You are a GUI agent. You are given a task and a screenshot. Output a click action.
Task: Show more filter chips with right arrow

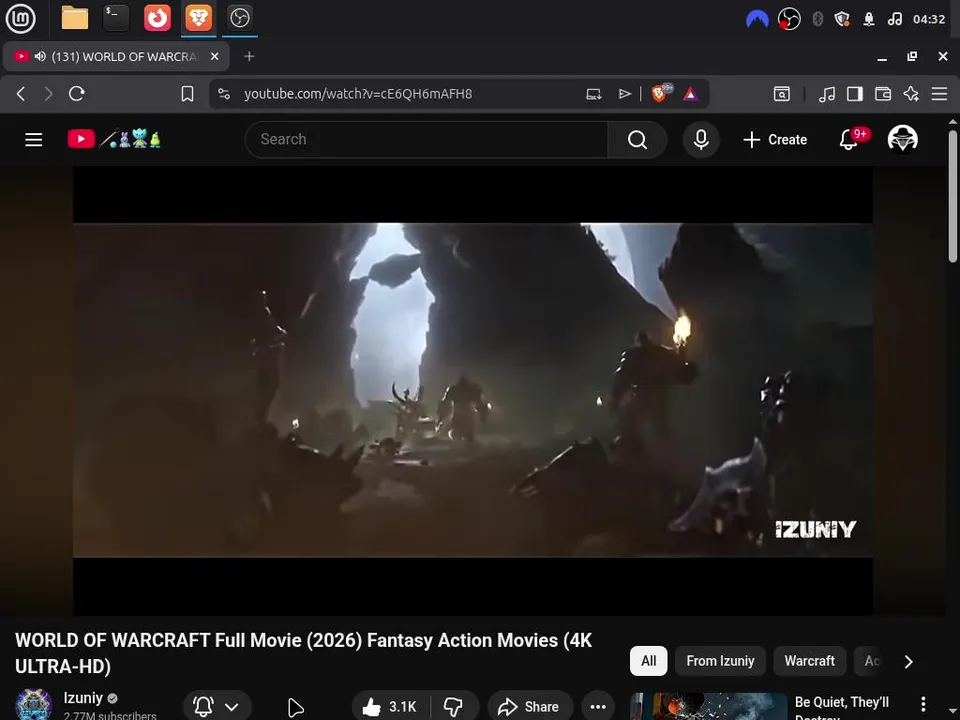pos(909,661)
